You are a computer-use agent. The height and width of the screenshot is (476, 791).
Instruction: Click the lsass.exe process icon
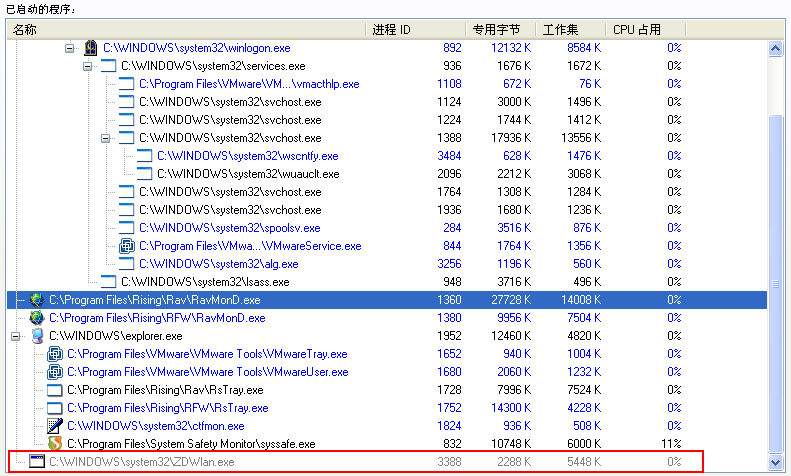[108, 282]
